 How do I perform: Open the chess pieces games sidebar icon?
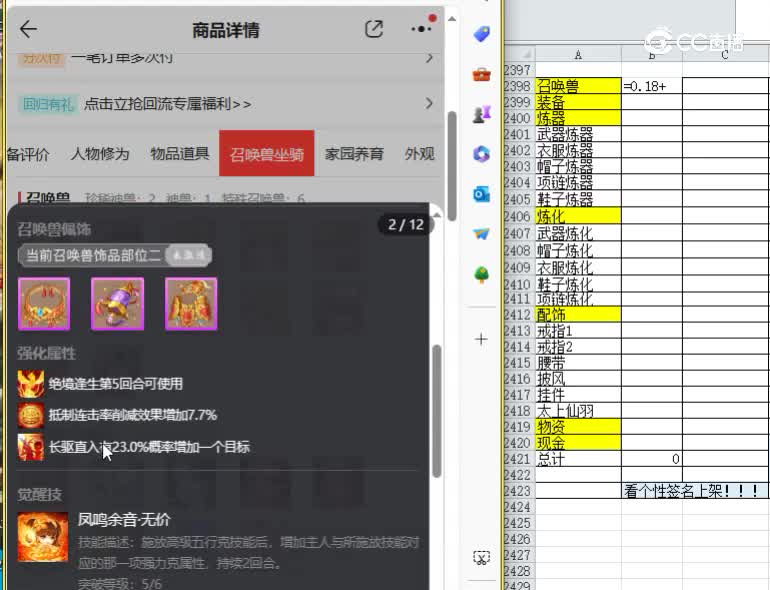point(481,114)
